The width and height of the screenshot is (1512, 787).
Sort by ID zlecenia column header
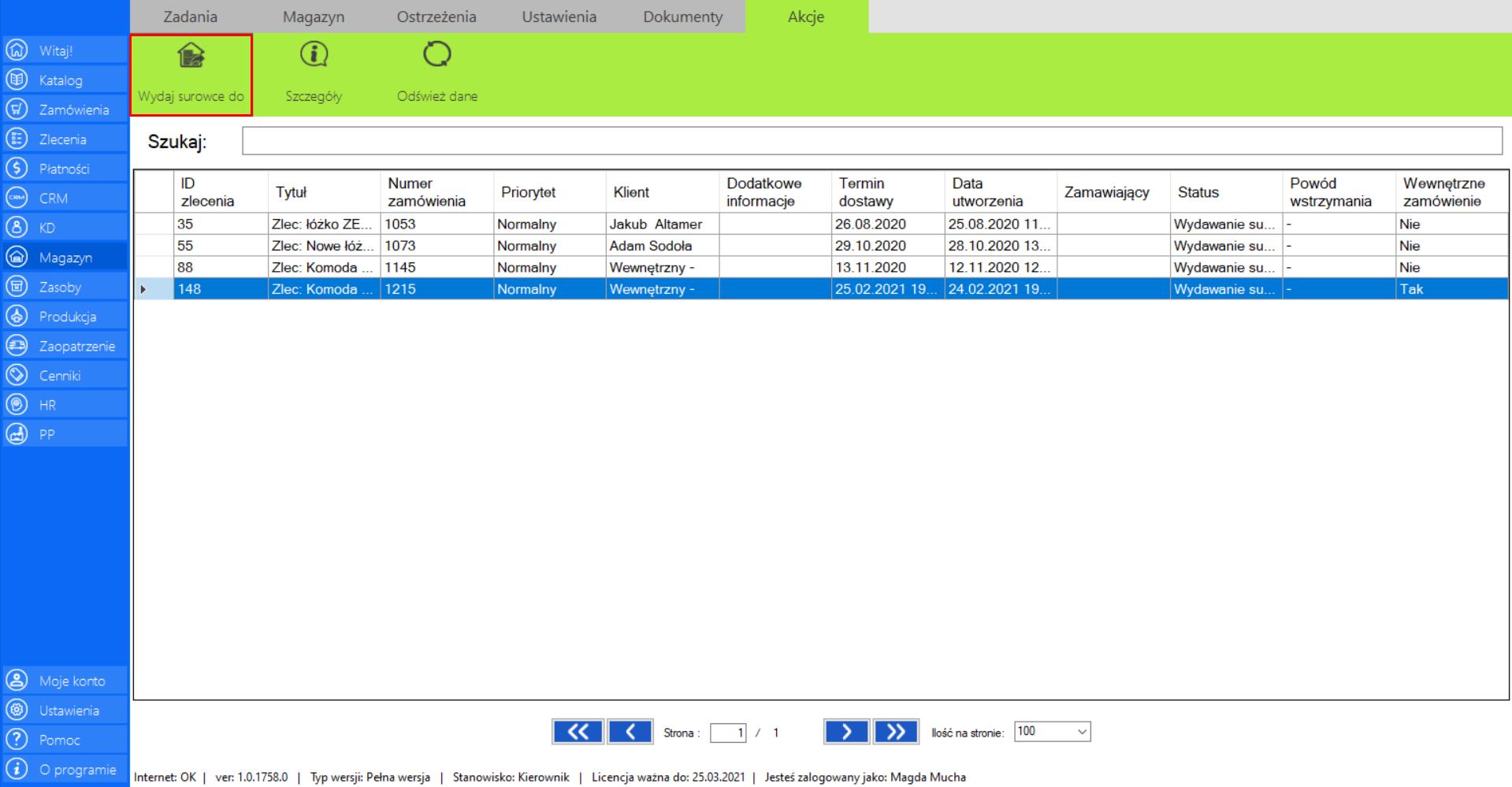pos(221,192)
